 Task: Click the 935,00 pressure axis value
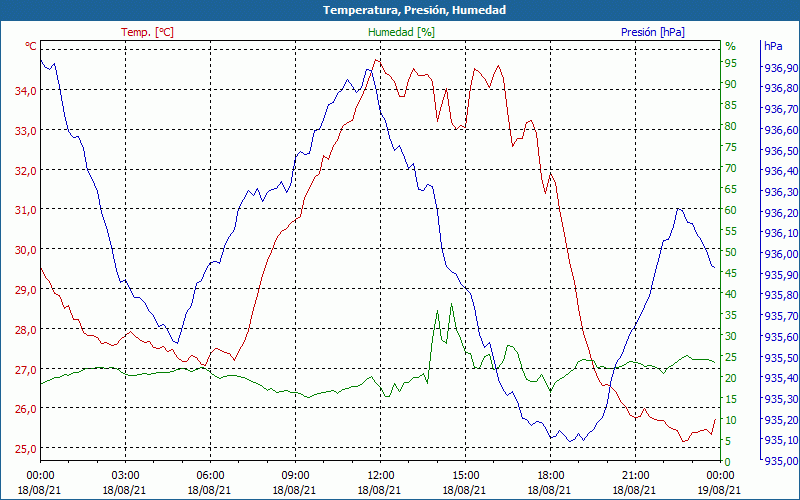click(x=781, y=461)
